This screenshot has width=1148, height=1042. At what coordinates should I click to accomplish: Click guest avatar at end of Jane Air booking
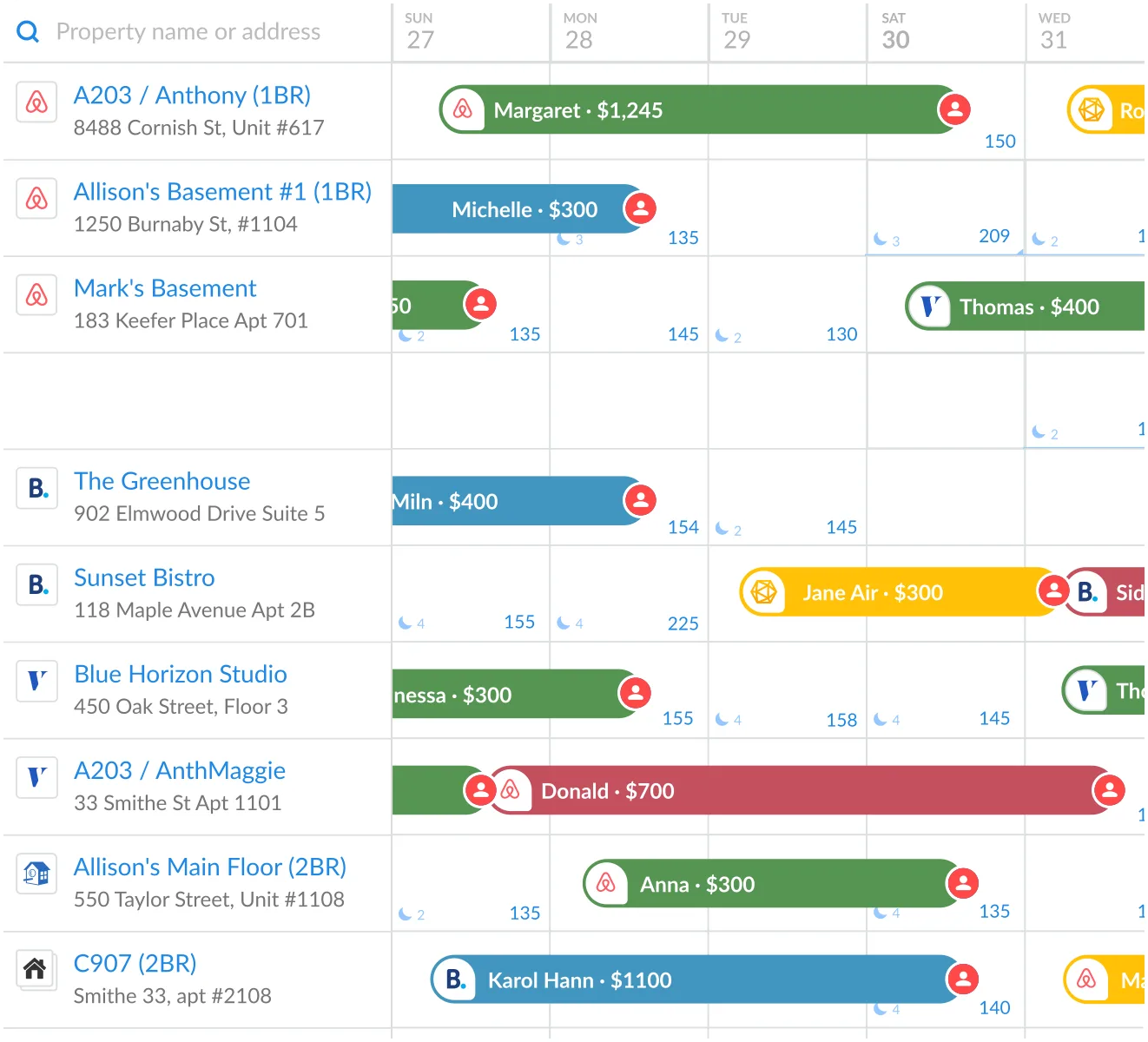point(1053,591)
